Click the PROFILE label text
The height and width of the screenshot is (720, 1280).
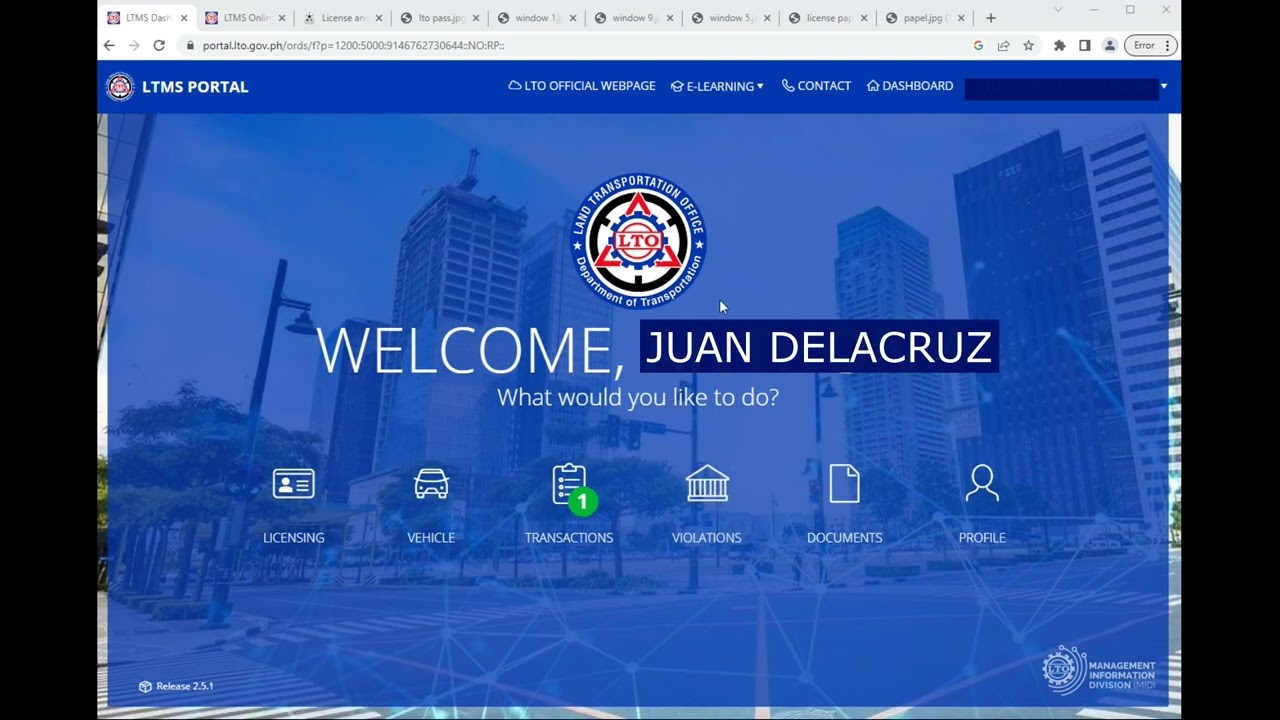click(x=982, y=538)
